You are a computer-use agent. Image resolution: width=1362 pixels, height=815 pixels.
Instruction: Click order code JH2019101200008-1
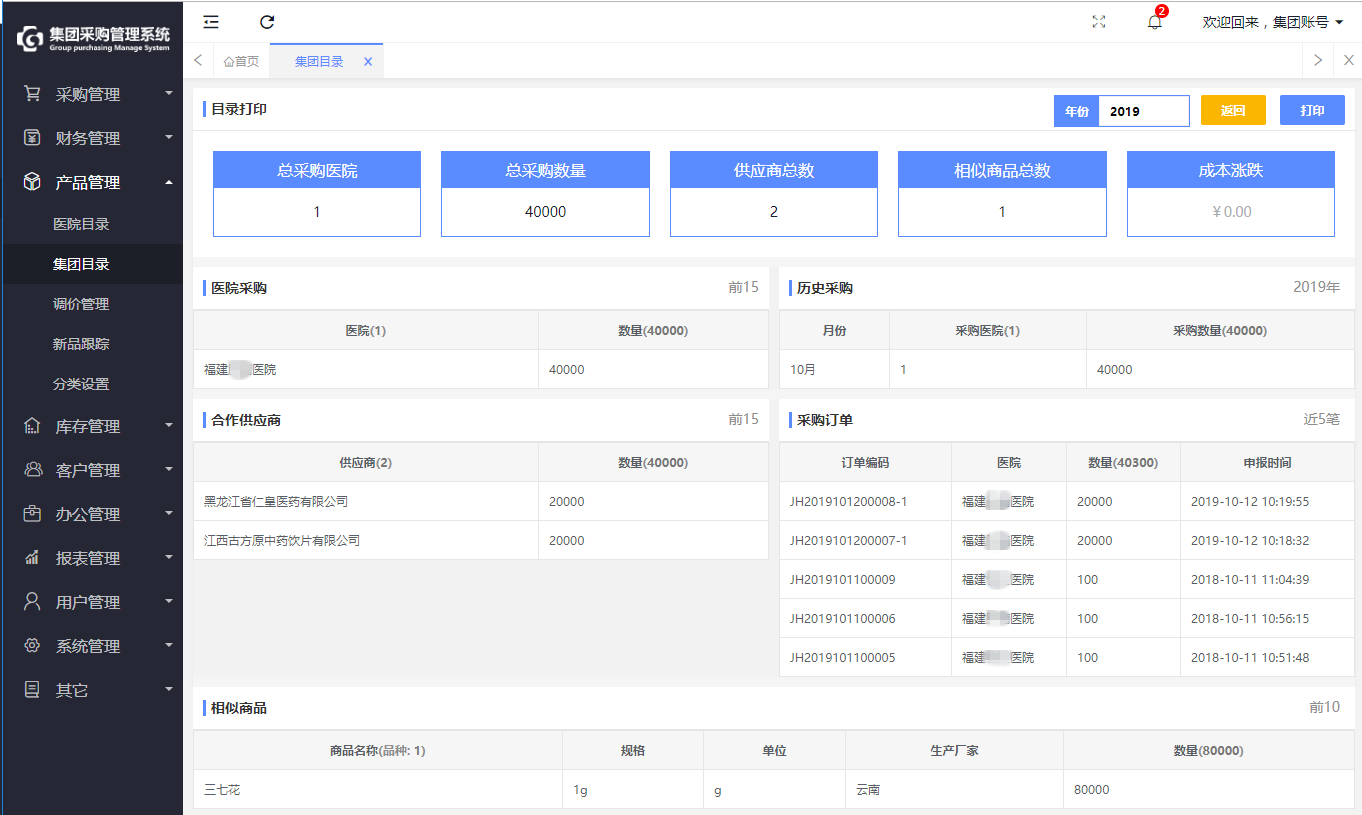849,502
